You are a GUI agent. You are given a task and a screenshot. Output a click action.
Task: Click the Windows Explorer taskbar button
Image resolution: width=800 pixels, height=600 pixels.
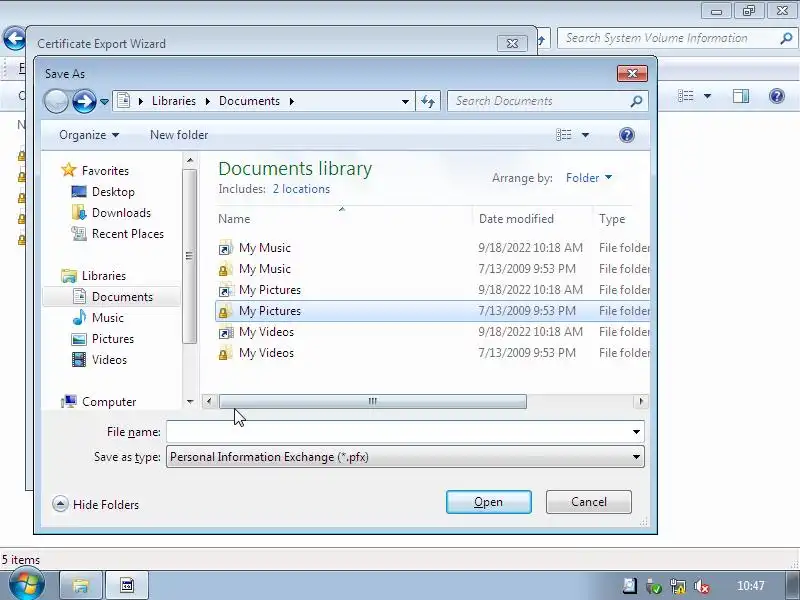click(81, 585)
